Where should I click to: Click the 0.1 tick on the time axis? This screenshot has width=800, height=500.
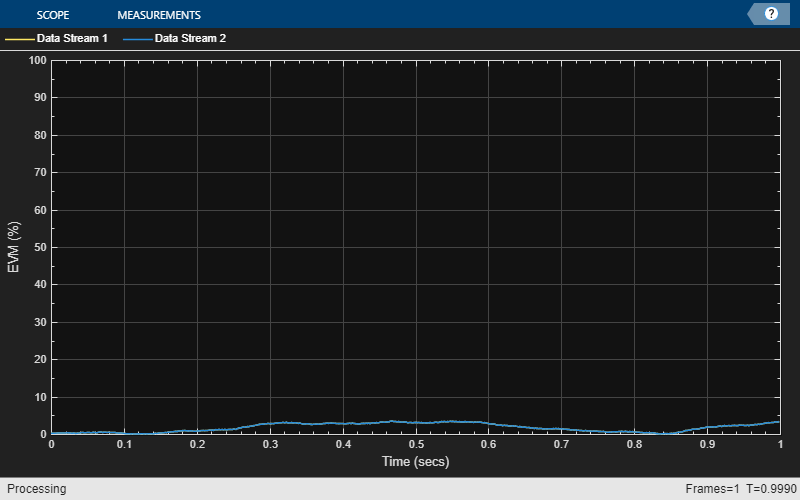coord(124,445)
